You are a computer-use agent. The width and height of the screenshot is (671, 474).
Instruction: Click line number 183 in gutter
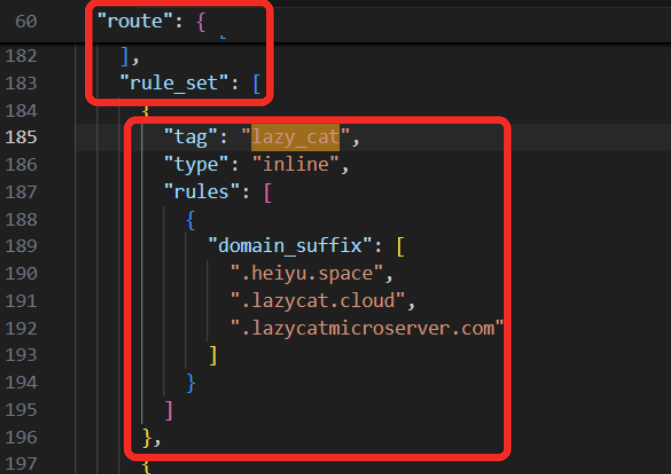point(21,83)
